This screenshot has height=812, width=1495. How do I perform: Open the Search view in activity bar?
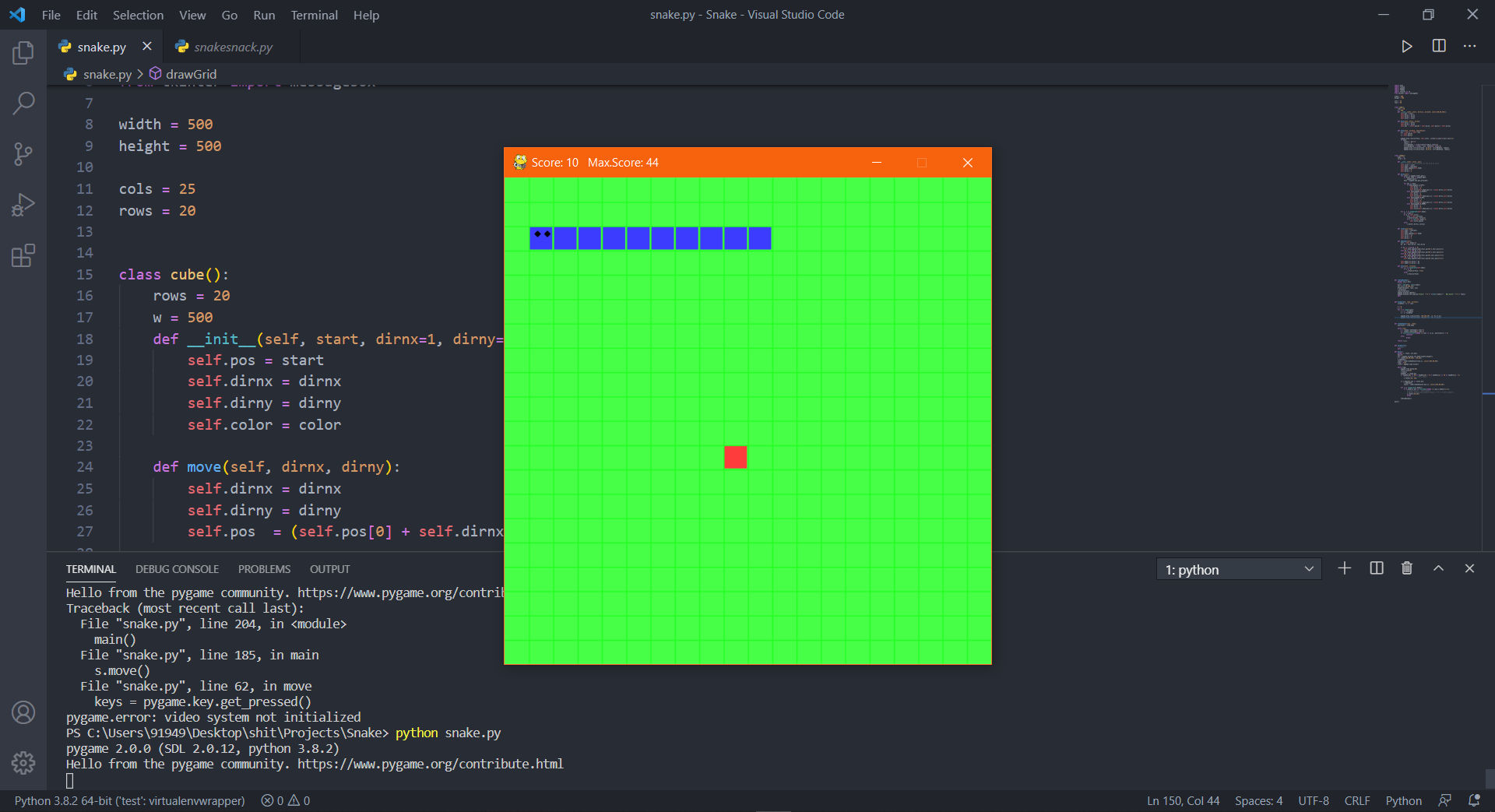[x=23, y=103]
